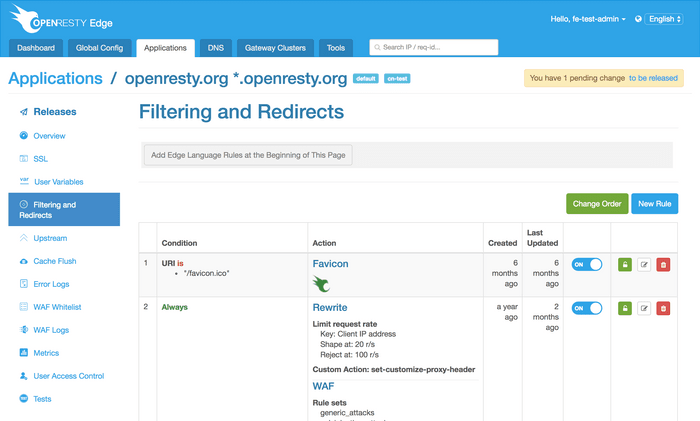Image resolution: width=700 pixels, height=421 pixels.
Task: Click the User Variables var icon
Action: coord(24,181)
